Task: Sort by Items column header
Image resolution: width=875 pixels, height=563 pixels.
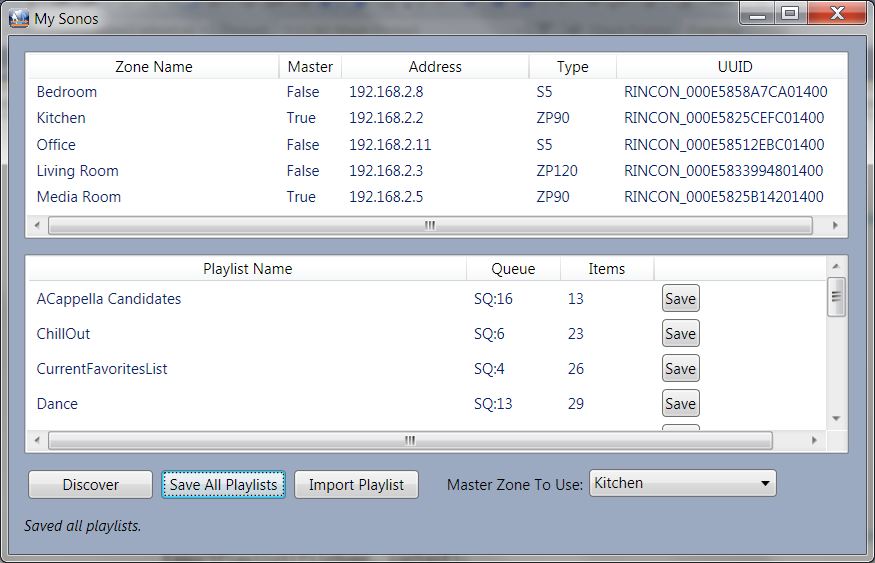Action: click(x=607, y=268)
